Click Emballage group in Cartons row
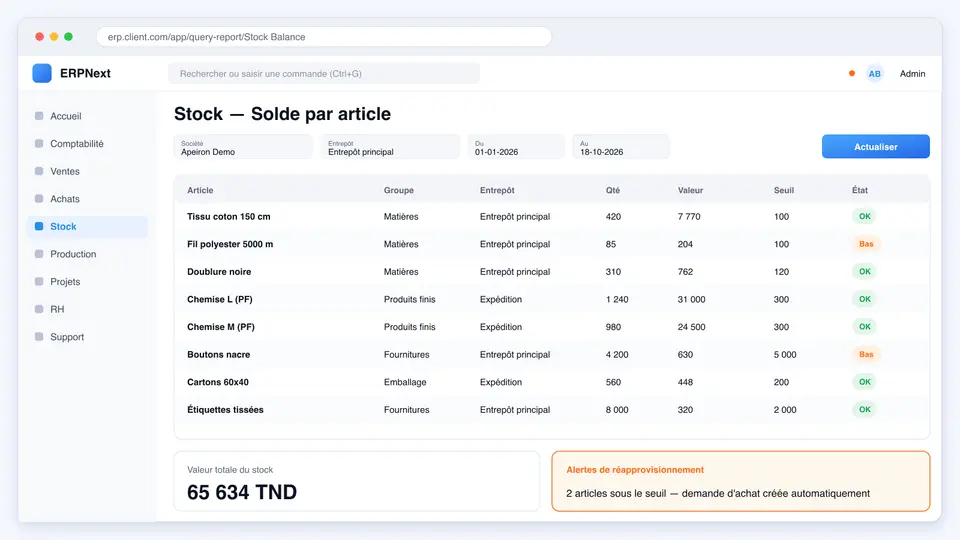 (x=405, y=382)
